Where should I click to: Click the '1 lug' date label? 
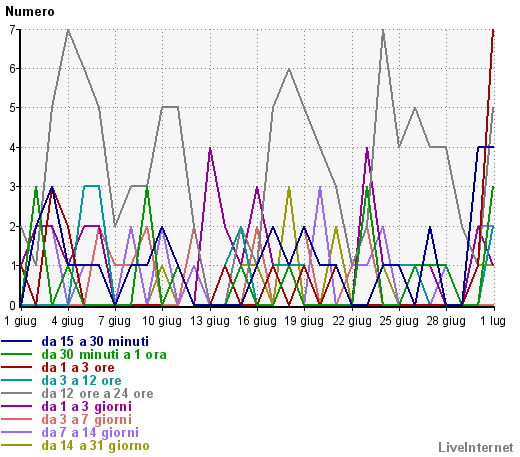(493, 321)
